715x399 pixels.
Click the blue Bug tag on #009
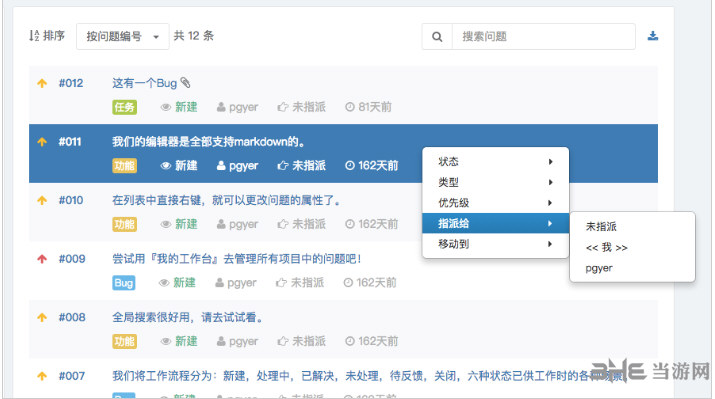(124, 283)
